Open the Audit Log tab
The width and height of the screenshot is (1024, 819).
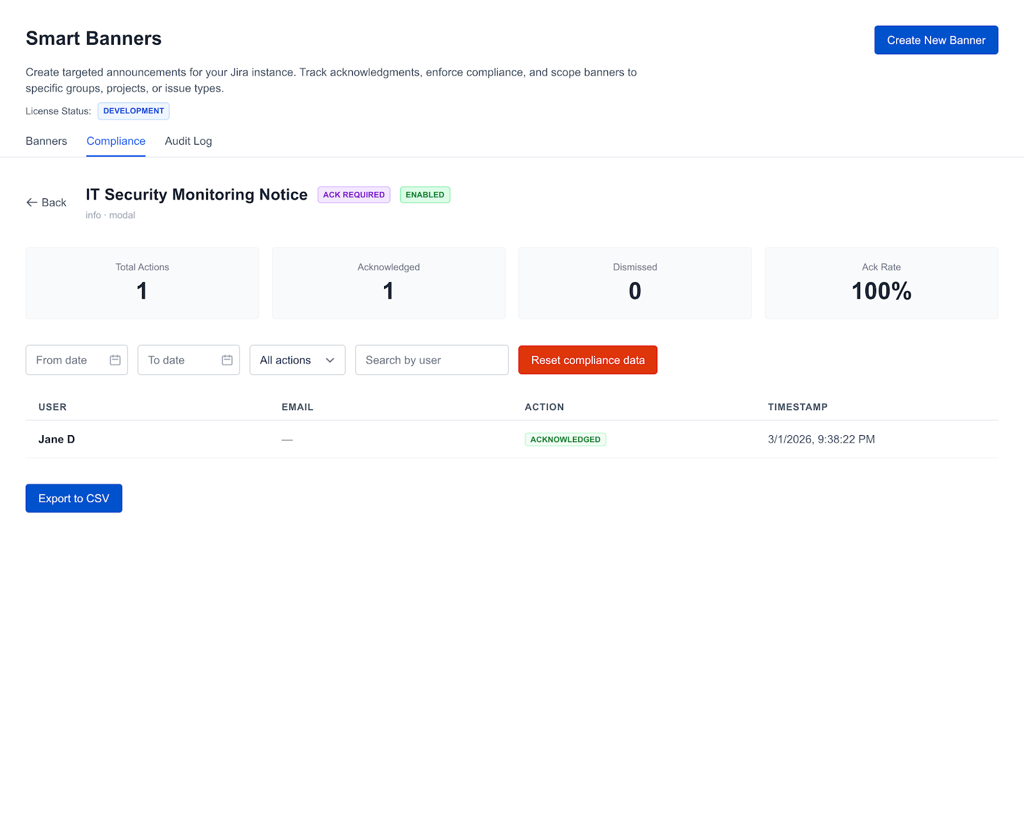[x=188, y=141]
